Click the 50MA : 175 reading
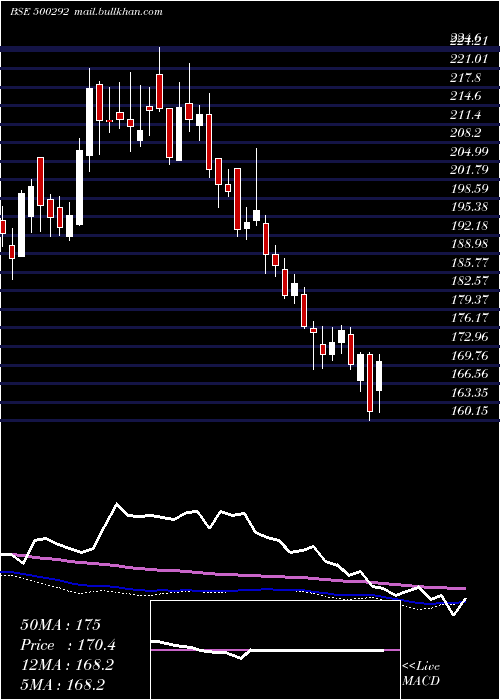 (x=61, y=625)
